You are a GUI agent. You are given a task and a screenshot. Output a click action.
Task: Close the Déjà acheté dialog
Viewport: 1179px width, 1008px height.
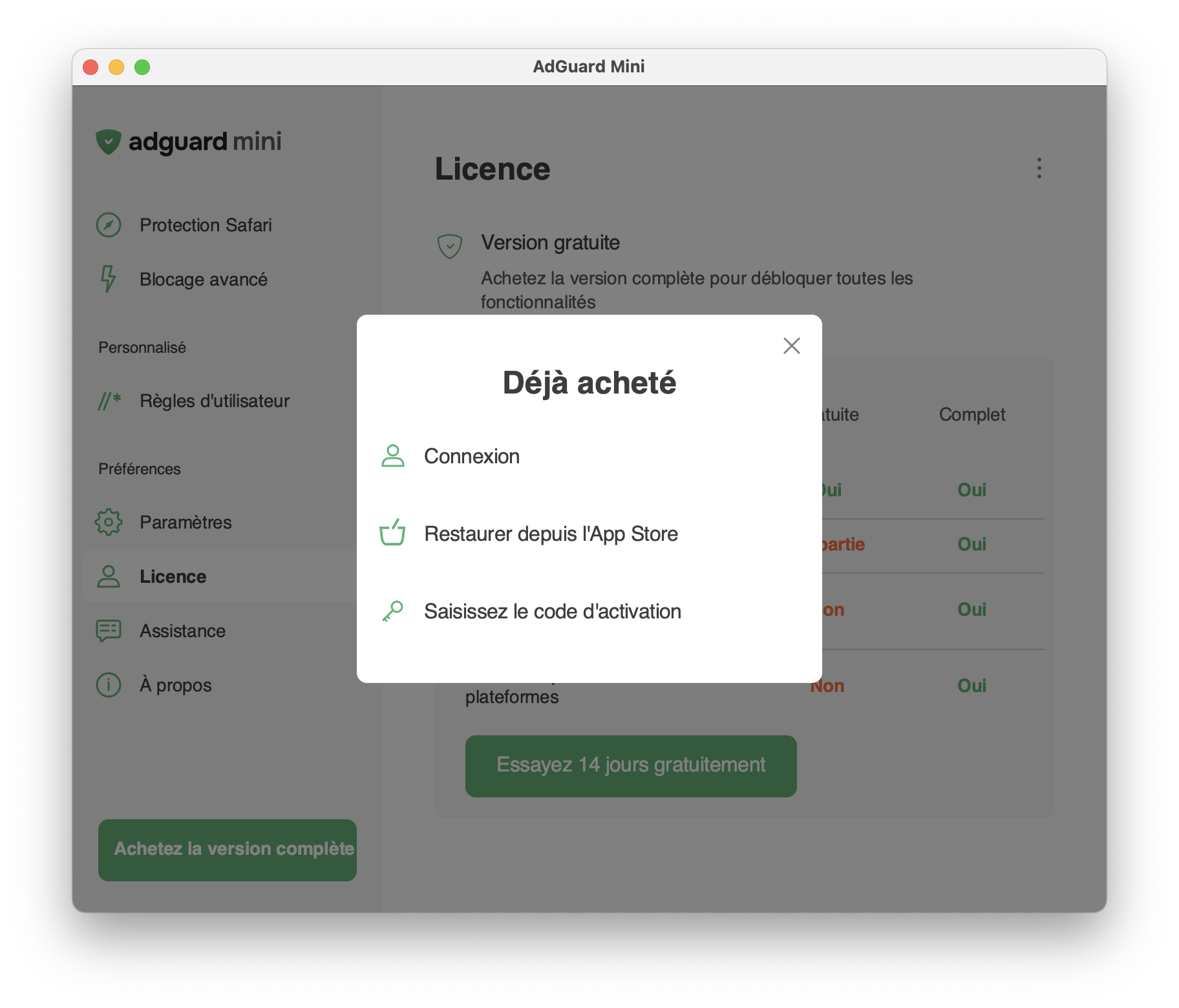pyautogui.click(x=791, y=346)
